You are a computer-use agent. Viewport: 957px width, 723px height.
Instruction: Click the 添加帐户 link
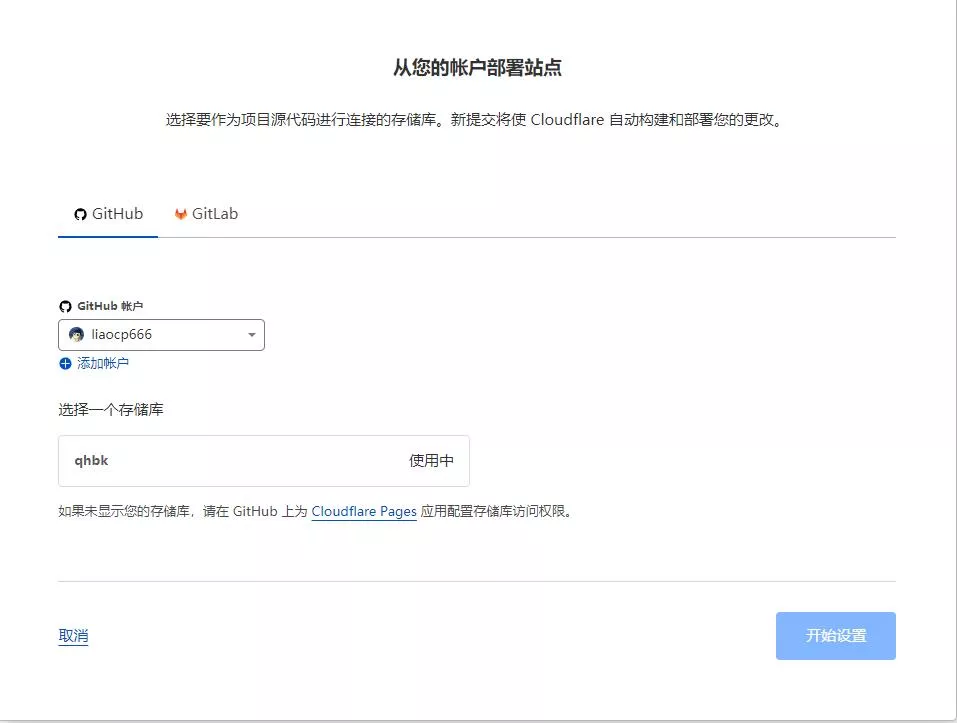103,364
